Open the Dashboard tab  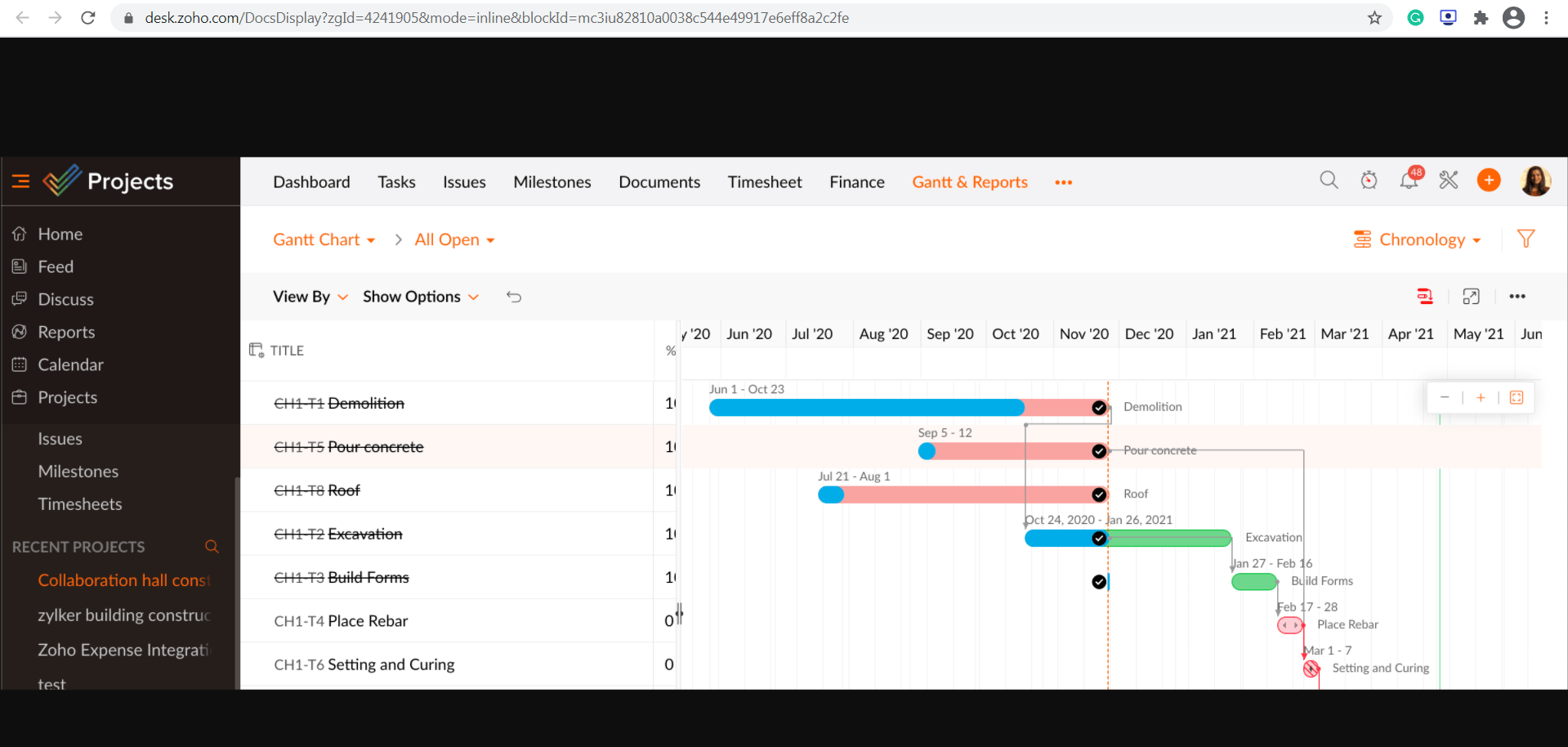coord(311,182)
